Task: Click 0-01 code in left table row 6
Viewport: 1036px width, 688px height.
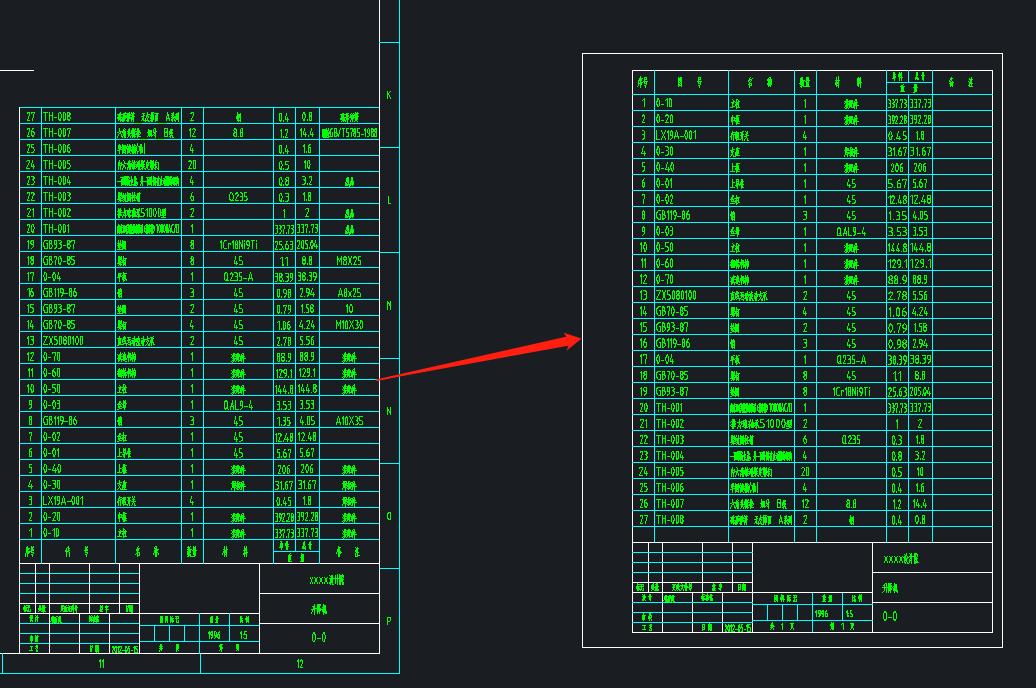Action: [52, 453]
